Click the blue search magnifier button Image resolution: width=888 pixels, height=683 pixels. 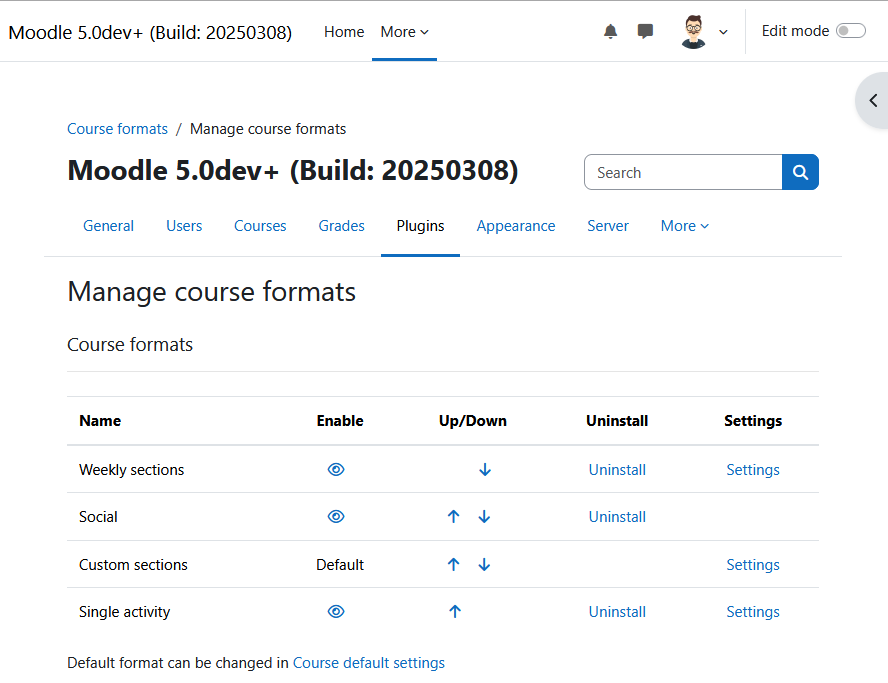coord(800,172)
